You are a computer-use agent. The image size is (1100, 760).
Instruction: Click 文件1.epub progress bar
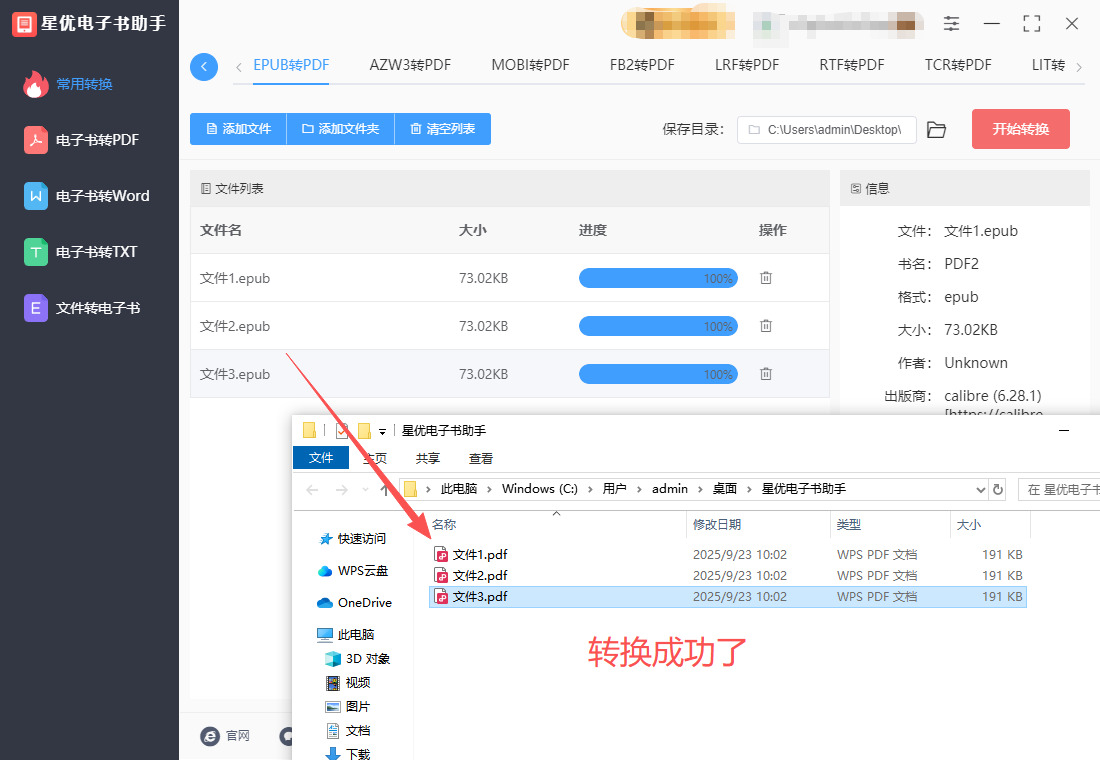[658, 278]
